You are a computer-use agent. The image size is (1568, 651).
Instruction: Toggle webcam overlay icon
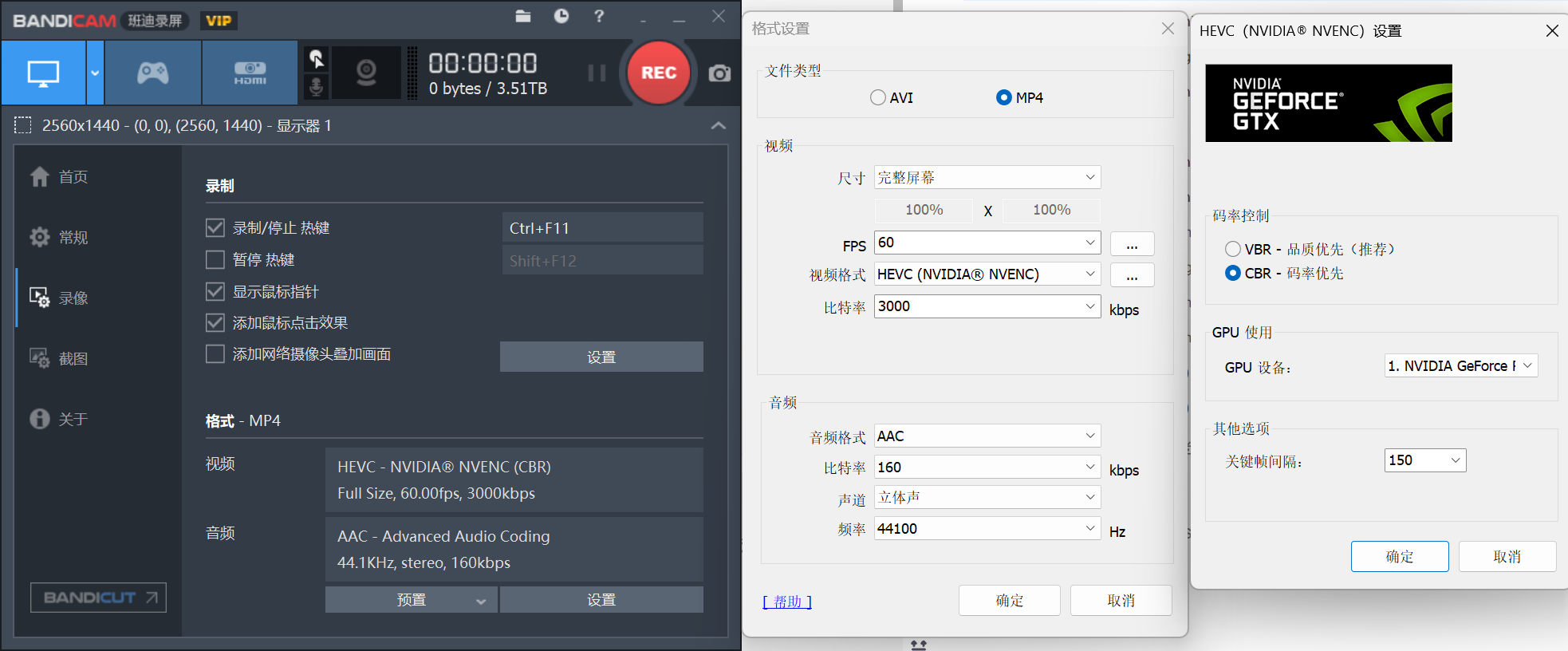(366, 73)
